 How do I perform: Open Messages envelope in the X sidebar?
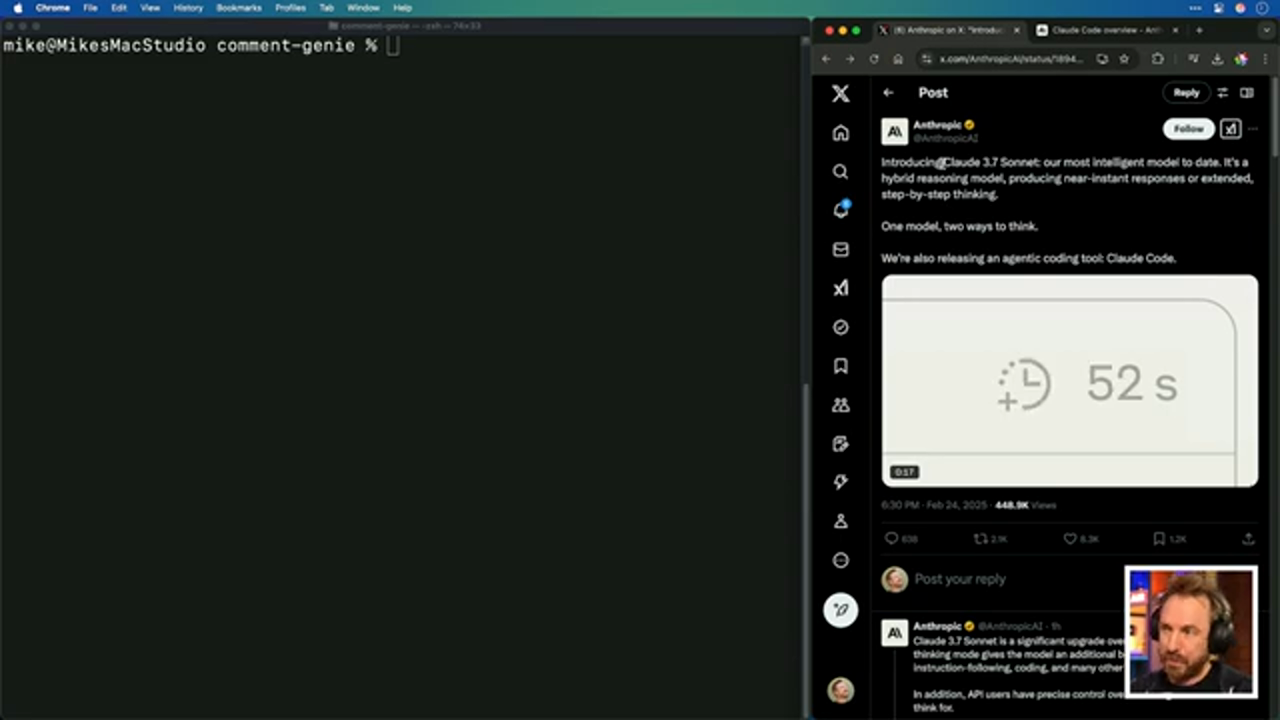click(x=841, y=250)
